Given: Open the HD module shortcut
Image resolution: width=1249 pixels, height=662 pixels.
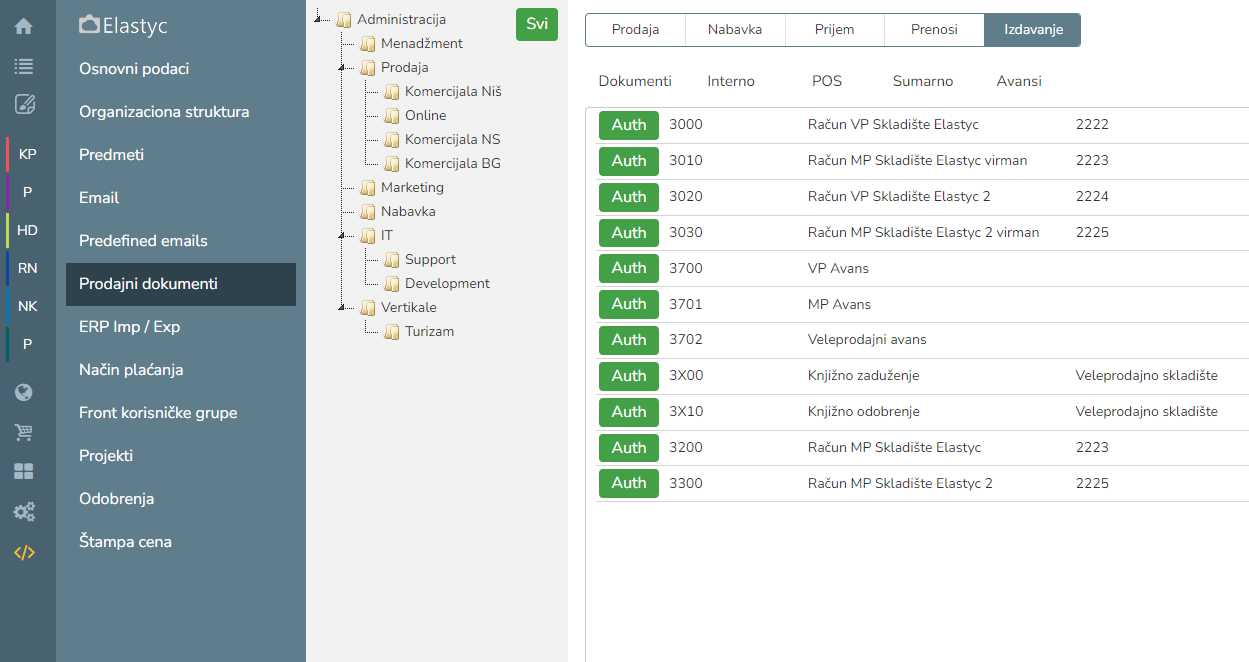Looking at the screenshot, I should click(27, 230).
